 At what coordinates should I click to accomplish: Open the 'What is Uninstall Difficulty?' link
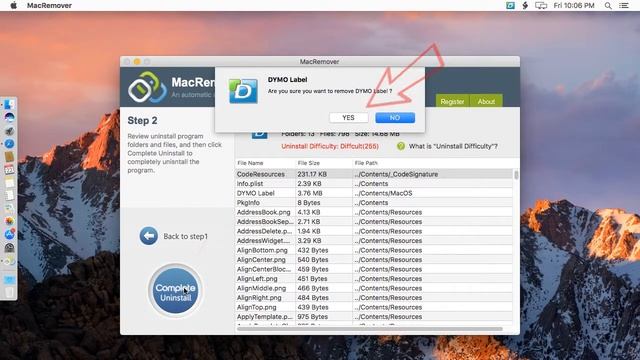[453, 146]
